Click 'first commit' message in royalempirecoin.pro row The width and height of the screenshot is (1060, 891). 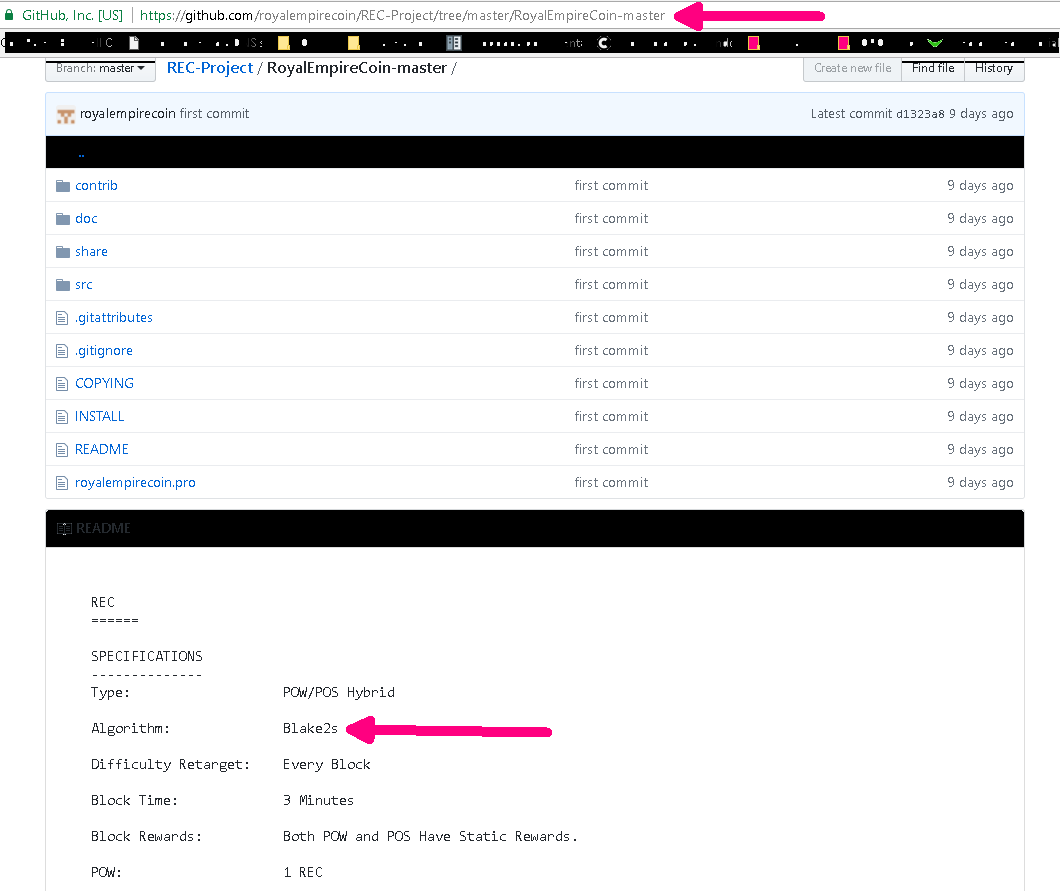(x=611, y=483)
